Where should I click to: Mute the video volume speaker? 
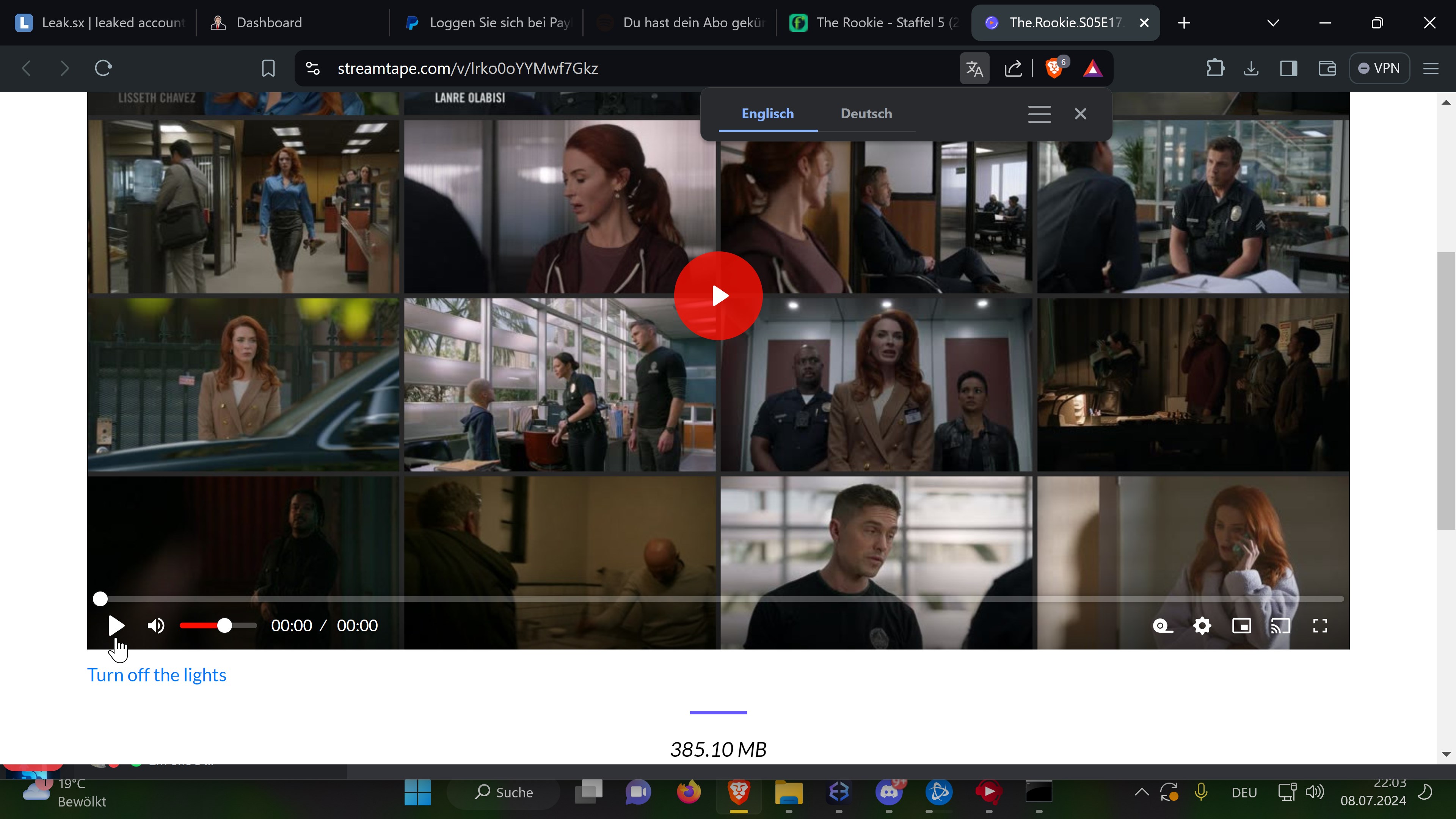pos(156,626)
